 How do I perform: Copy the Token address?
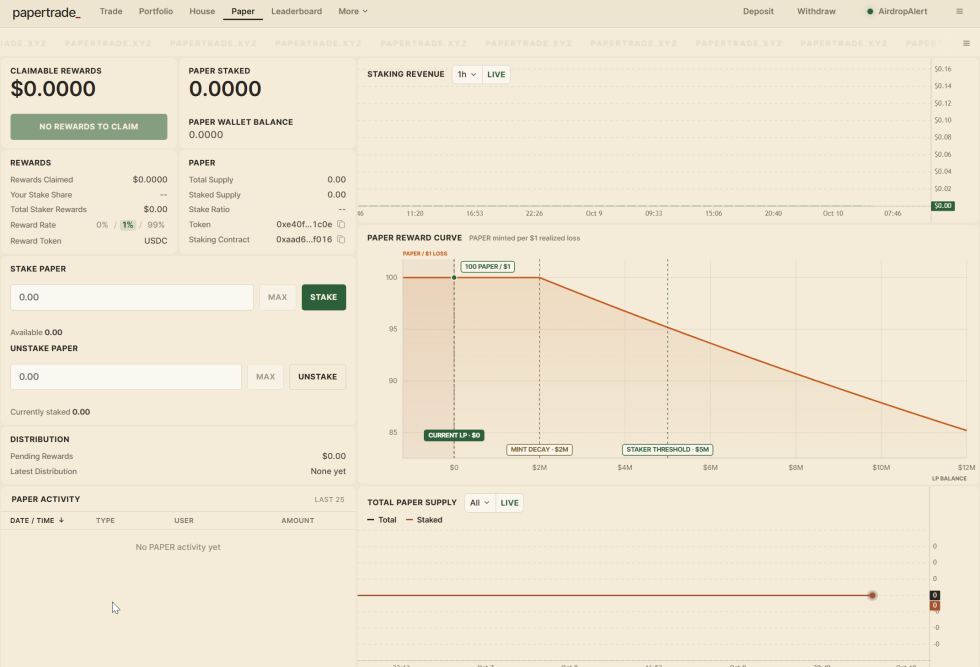pos(341,224)
